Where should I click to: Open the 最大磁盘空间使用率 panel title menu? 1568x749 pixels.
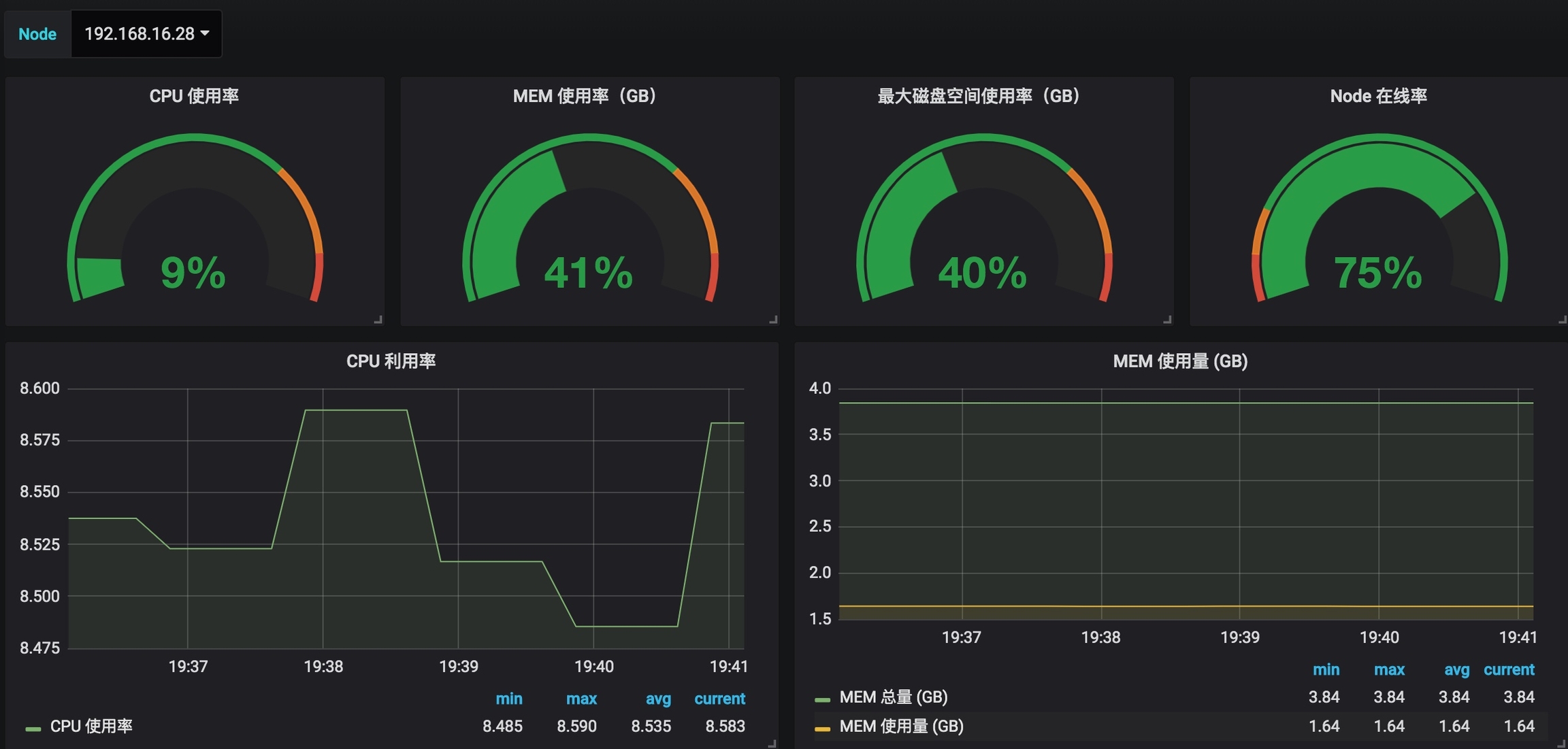tap(979, 96)
